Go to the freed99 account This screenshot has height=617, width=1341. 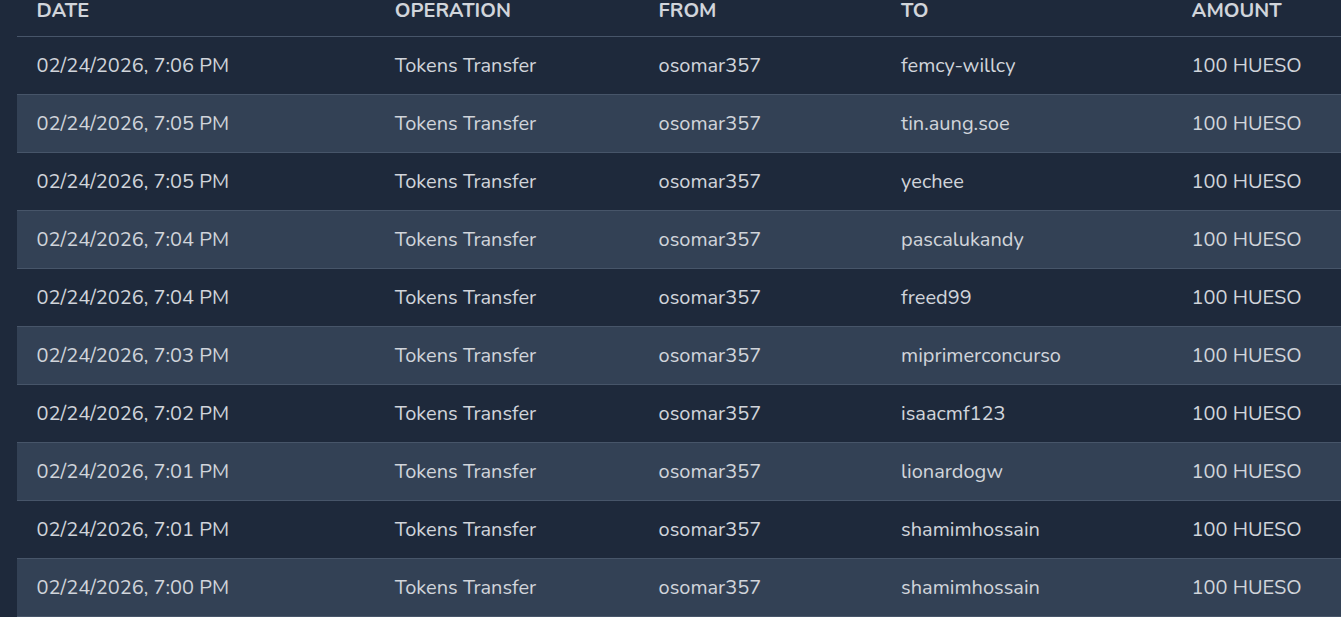935,298
